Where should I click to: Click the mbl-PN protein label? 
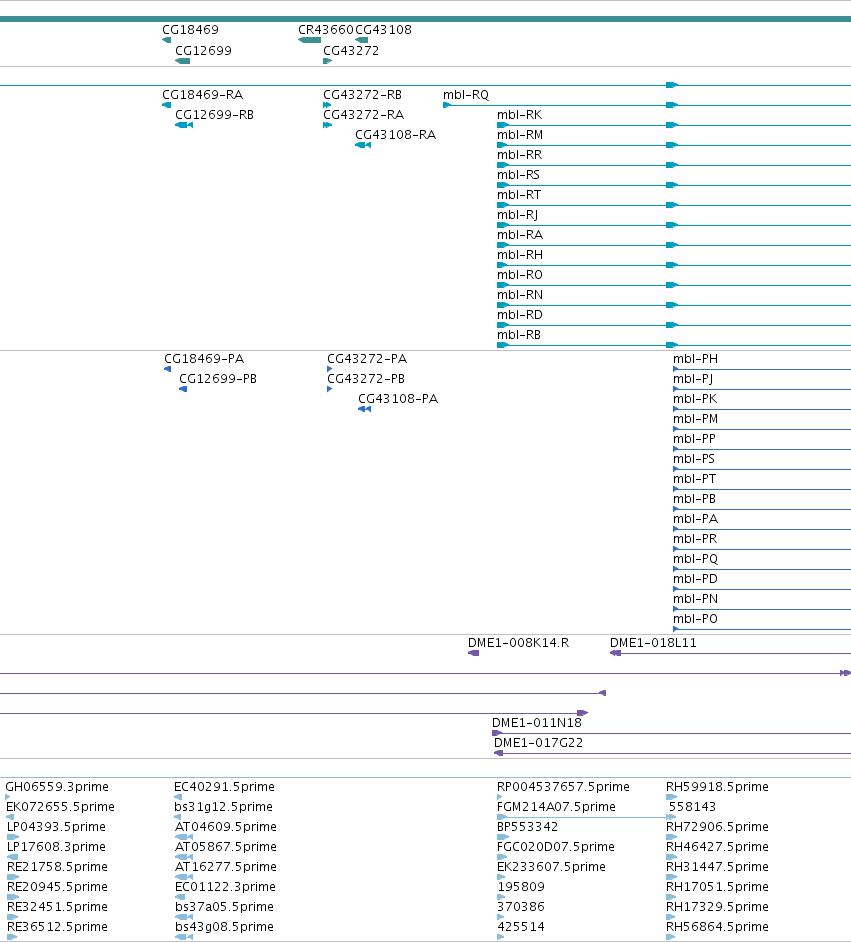tap(695, 599)
